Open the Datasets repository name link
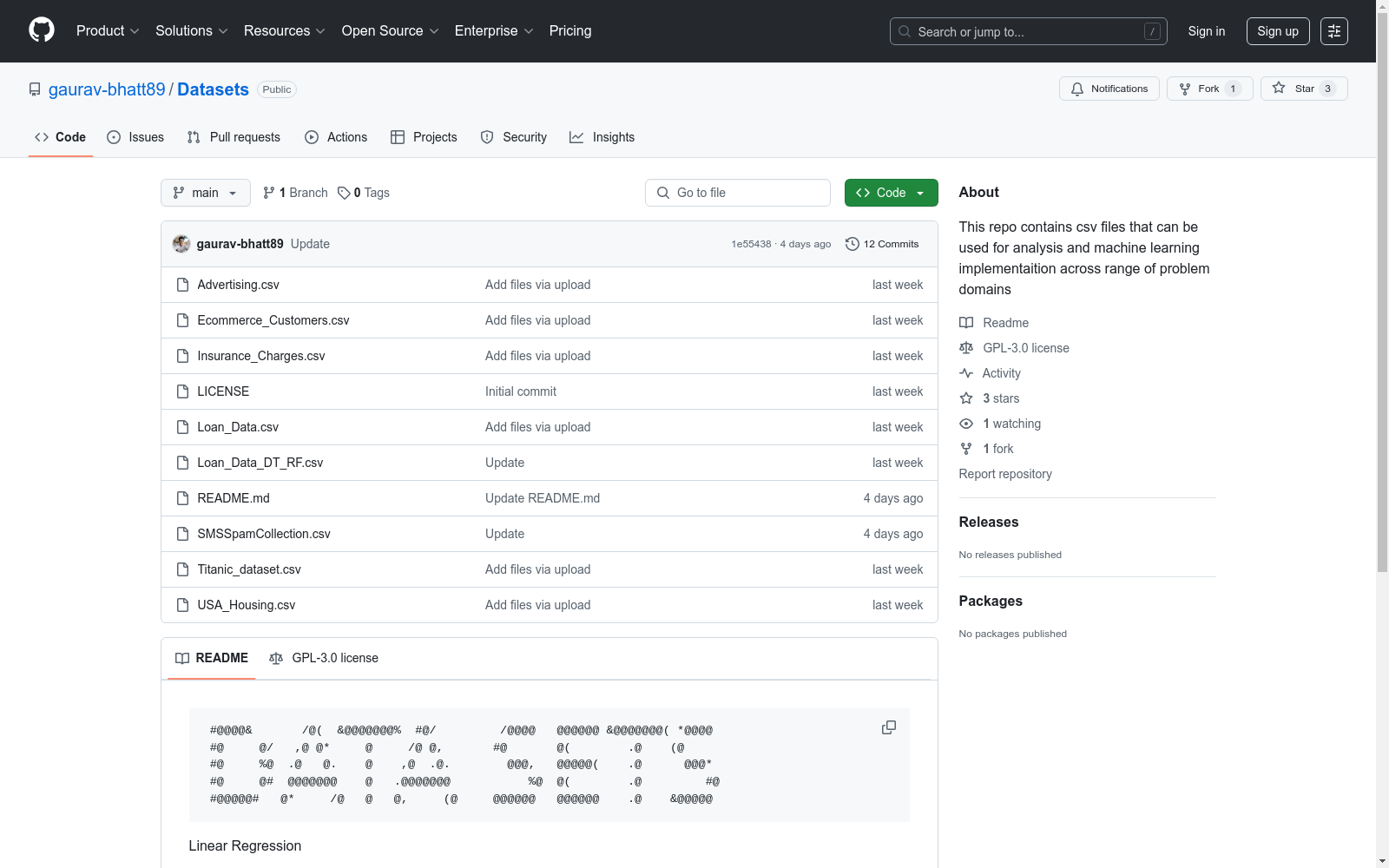The height and width of the screenshot is (868, 1389). 213,89
